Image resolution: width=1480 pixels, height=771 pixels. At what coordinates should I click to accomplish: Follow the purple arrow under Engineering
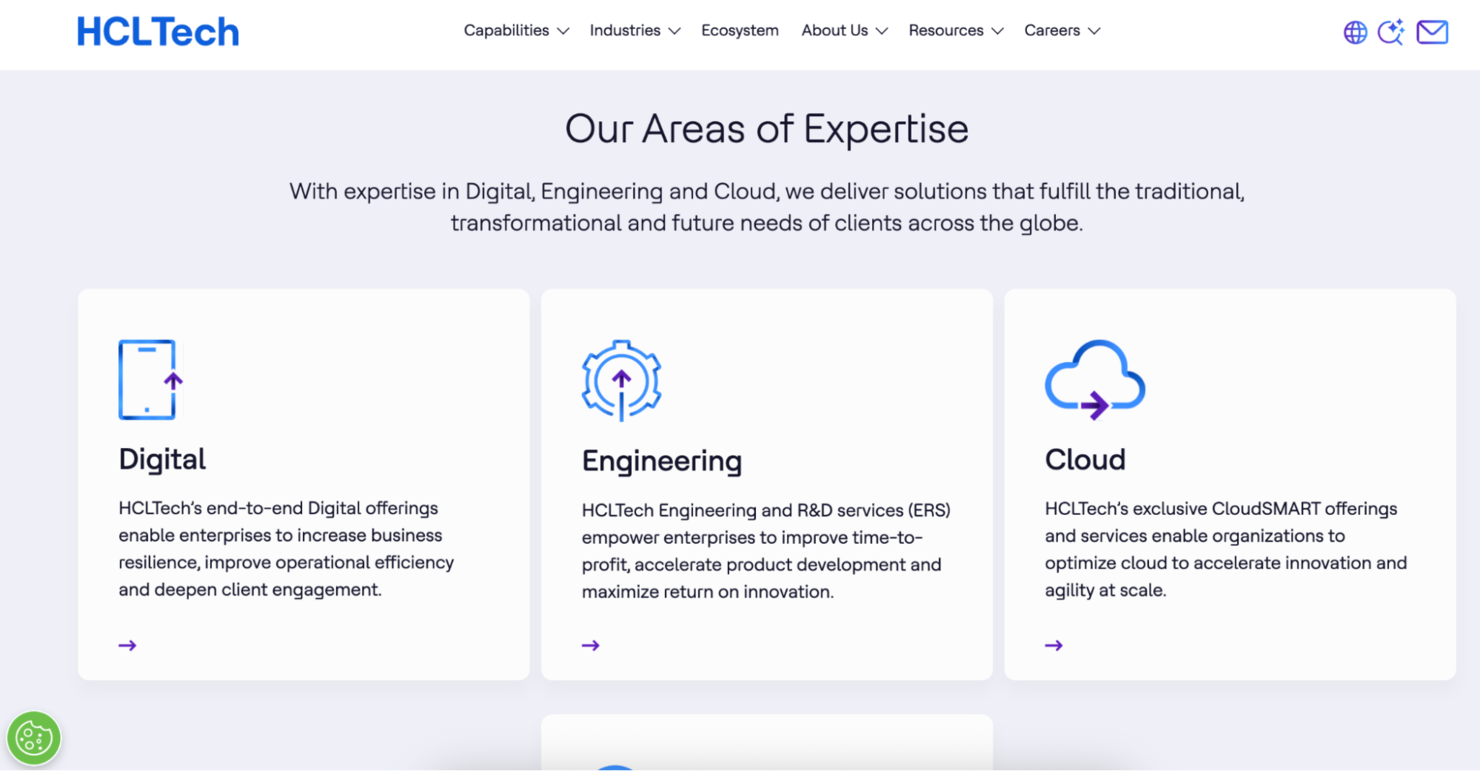[x=591, y=645]
